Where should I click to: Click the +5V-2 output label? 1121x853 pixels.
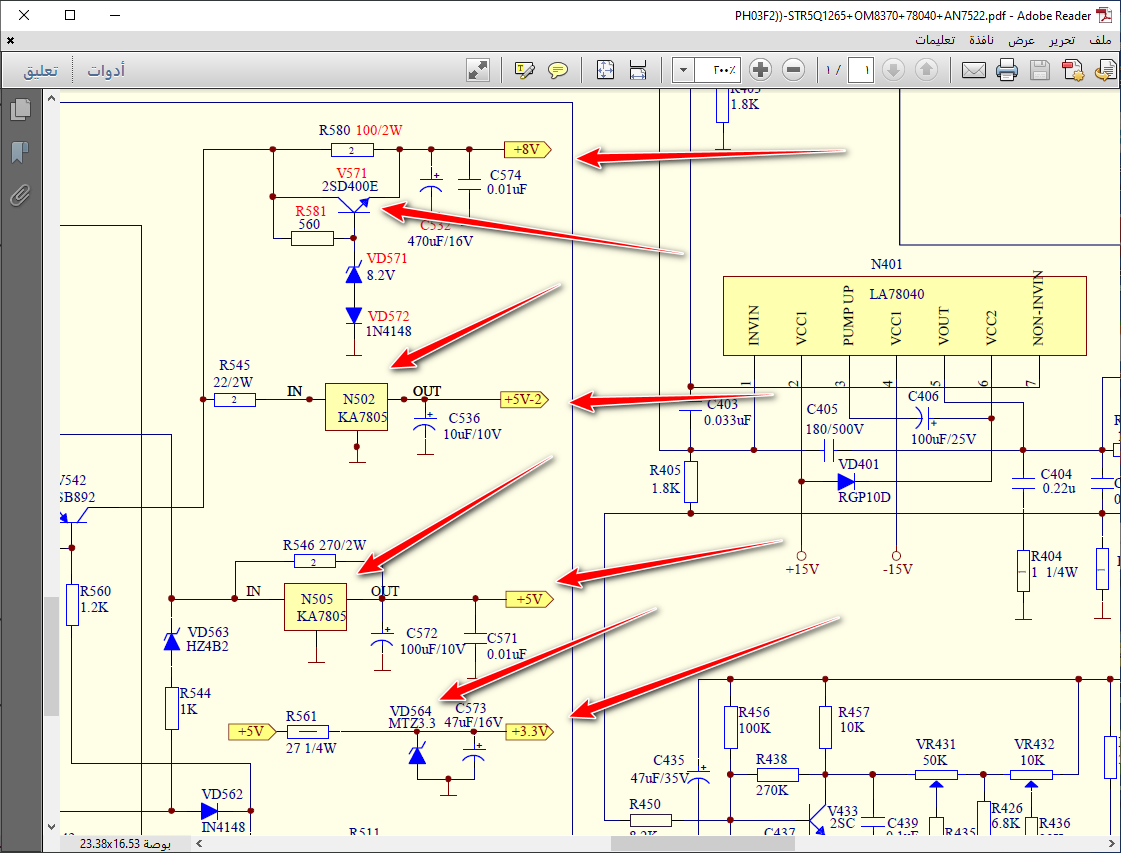coord(524,399)
